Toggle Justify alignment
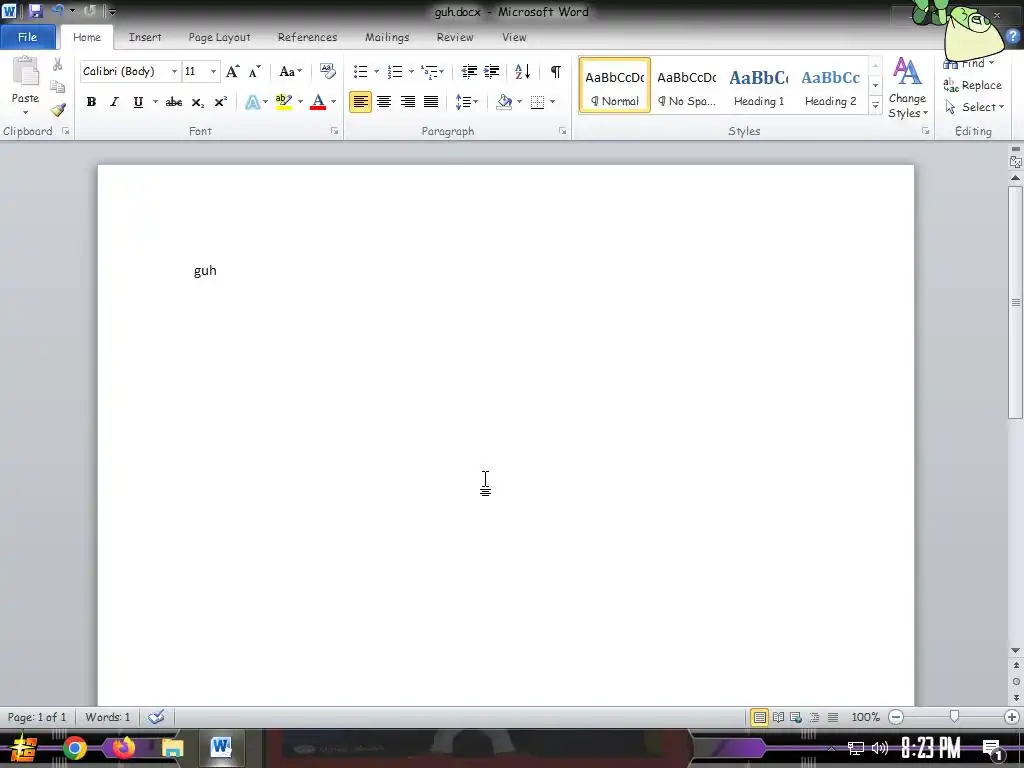1024x768 pixels. pyautogui.click(x=431, y=102)
